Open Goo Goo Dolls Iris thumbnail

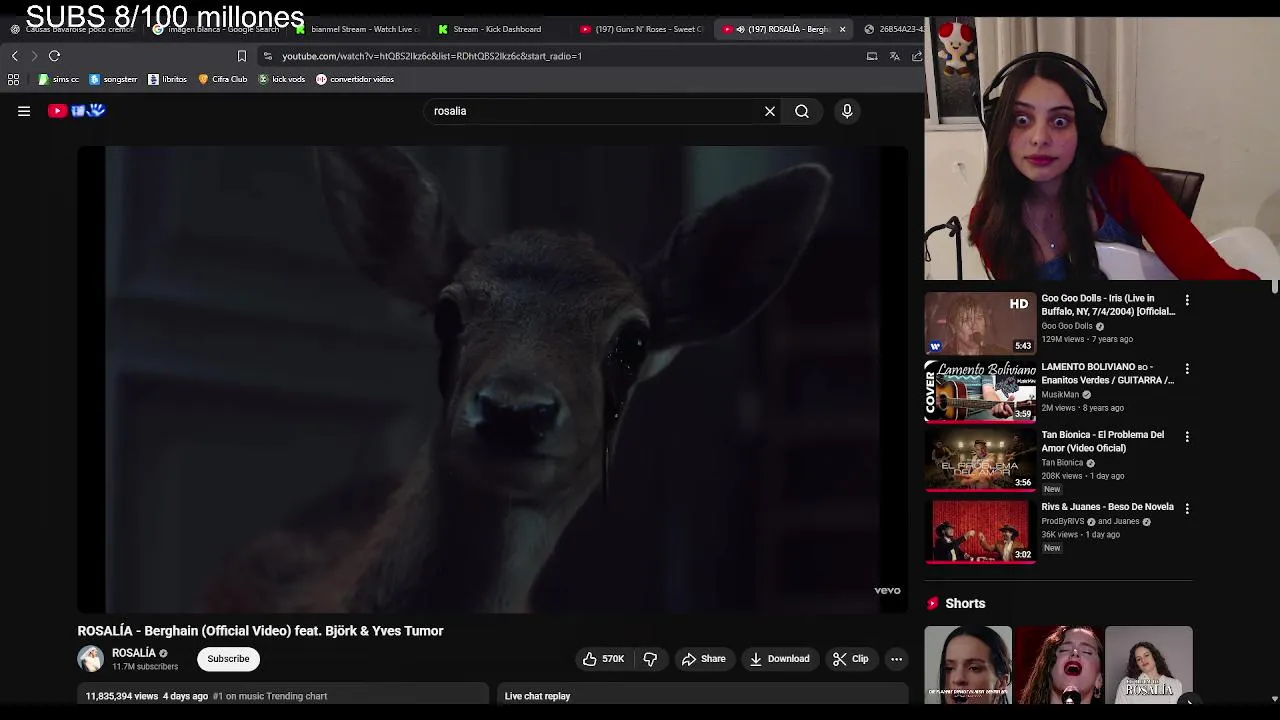(980, 323)
